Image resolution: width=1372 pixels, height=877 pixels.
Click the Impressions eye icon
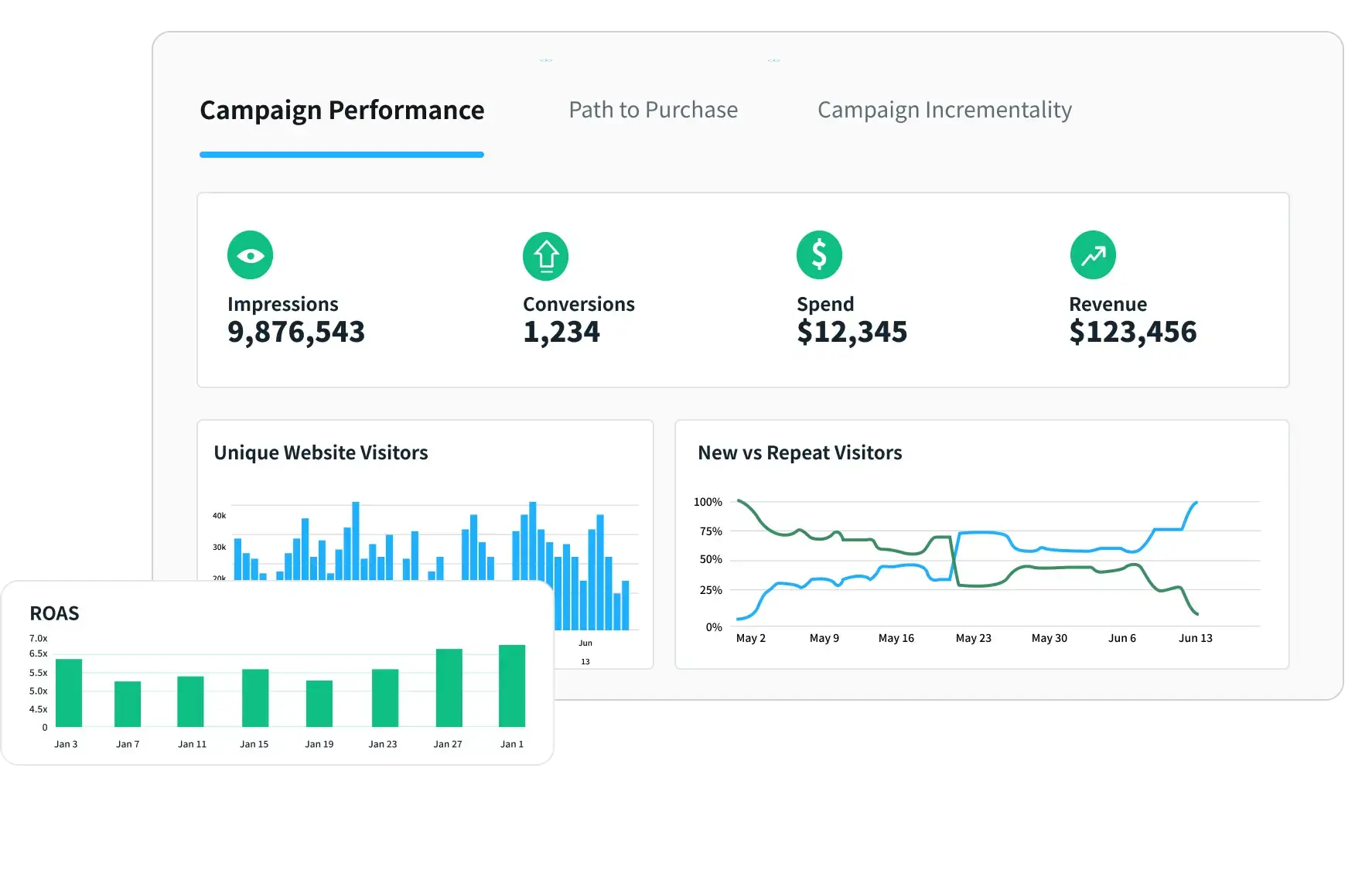(x=250, y=255)
